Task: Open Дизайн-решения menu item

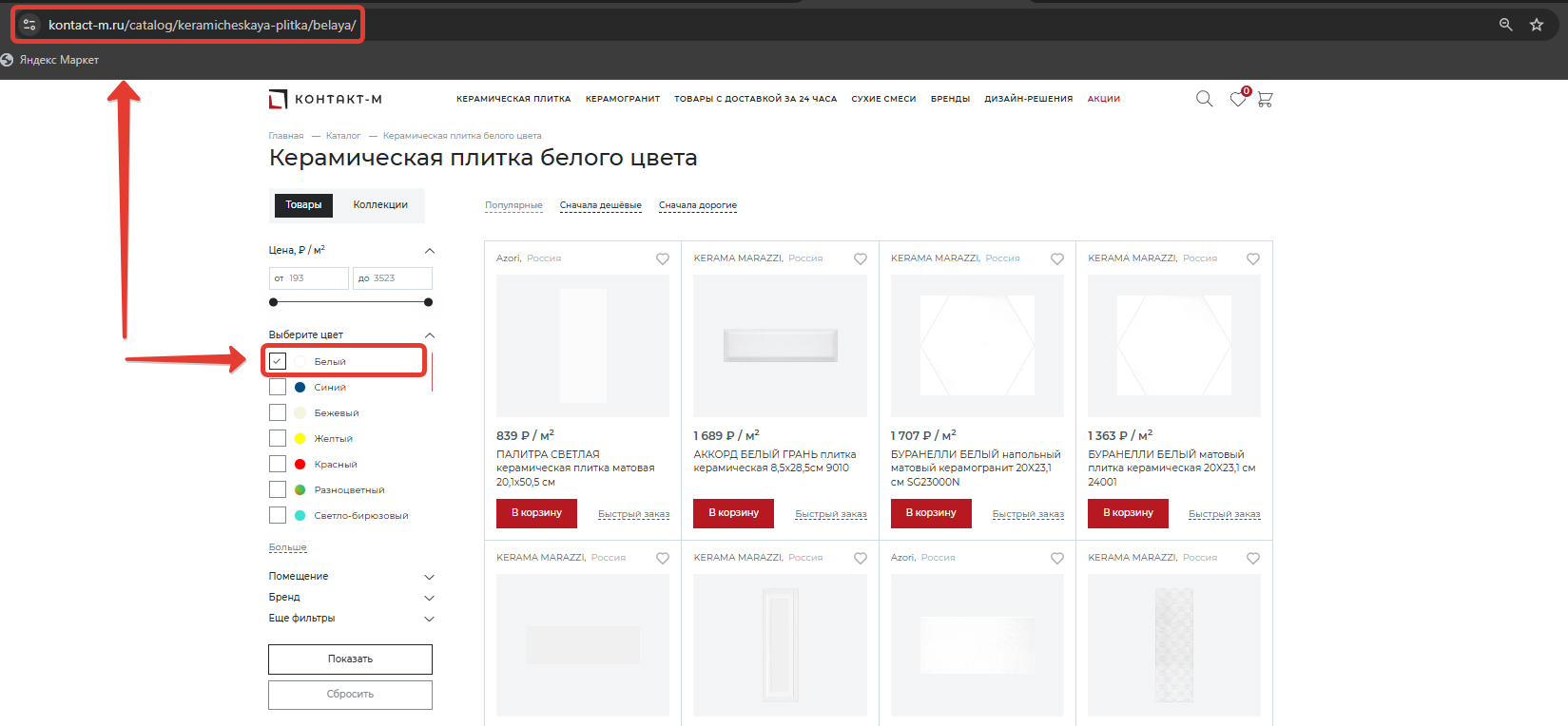Action: [1028, 99]
